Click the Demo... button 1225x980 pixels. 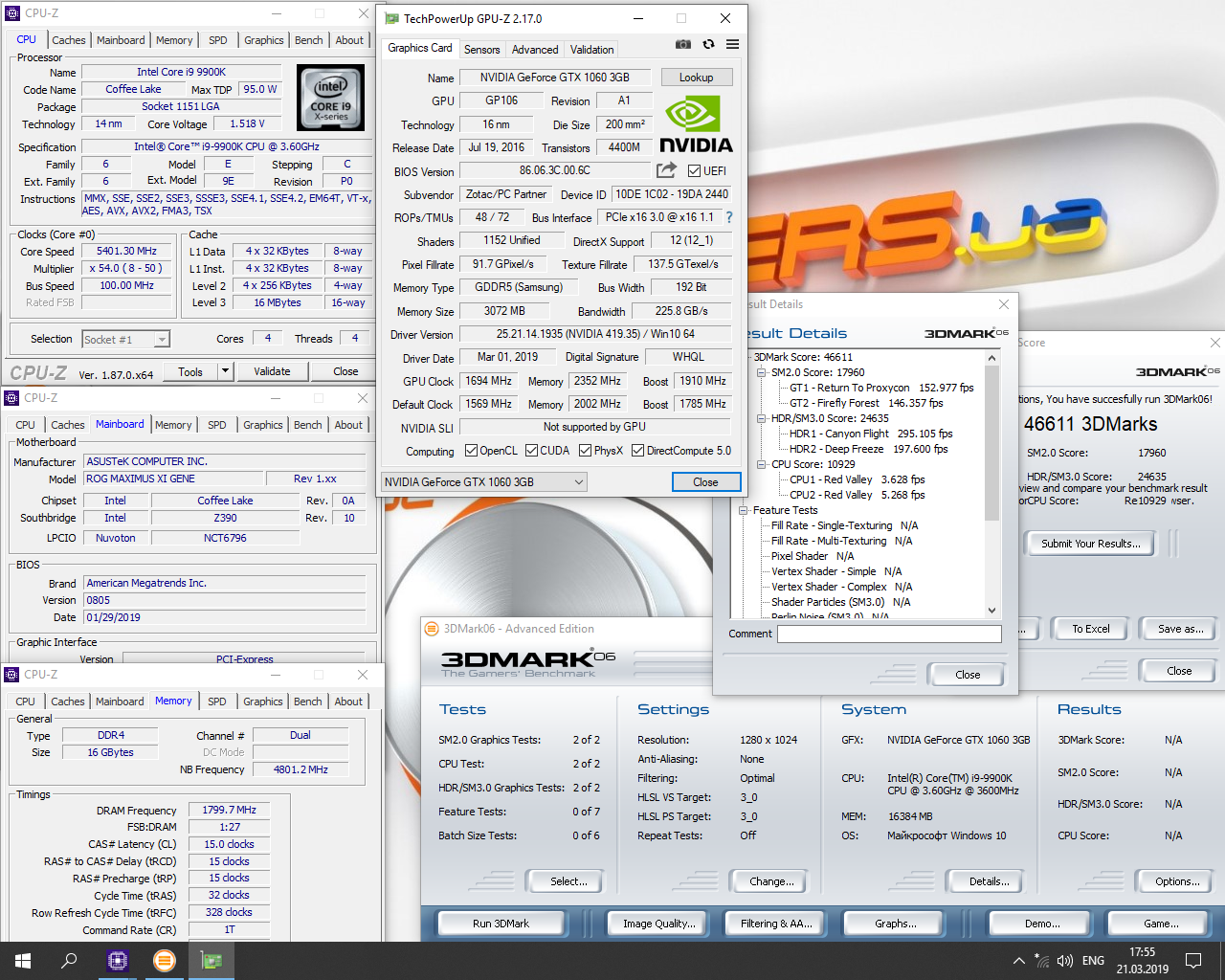pos(1042,924)
